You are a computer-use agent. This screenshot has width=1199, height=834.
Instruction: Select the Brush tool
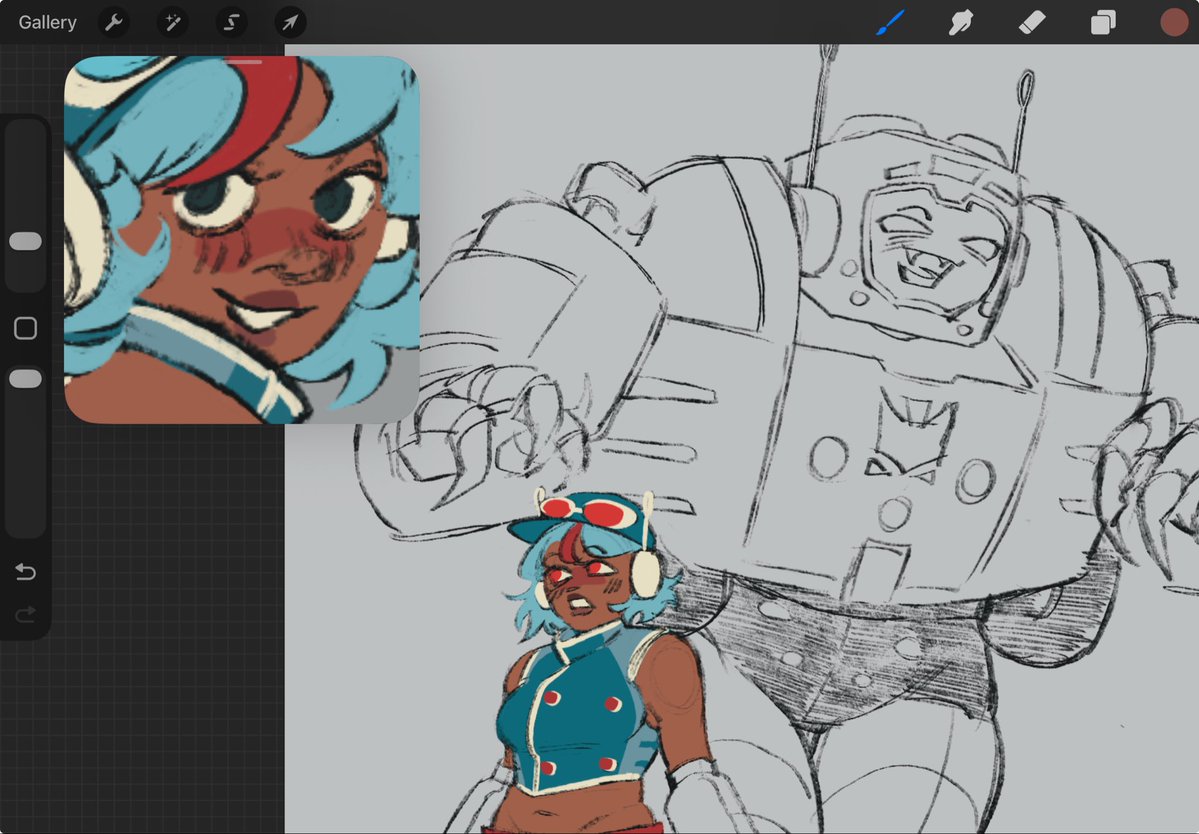(890, 22)
